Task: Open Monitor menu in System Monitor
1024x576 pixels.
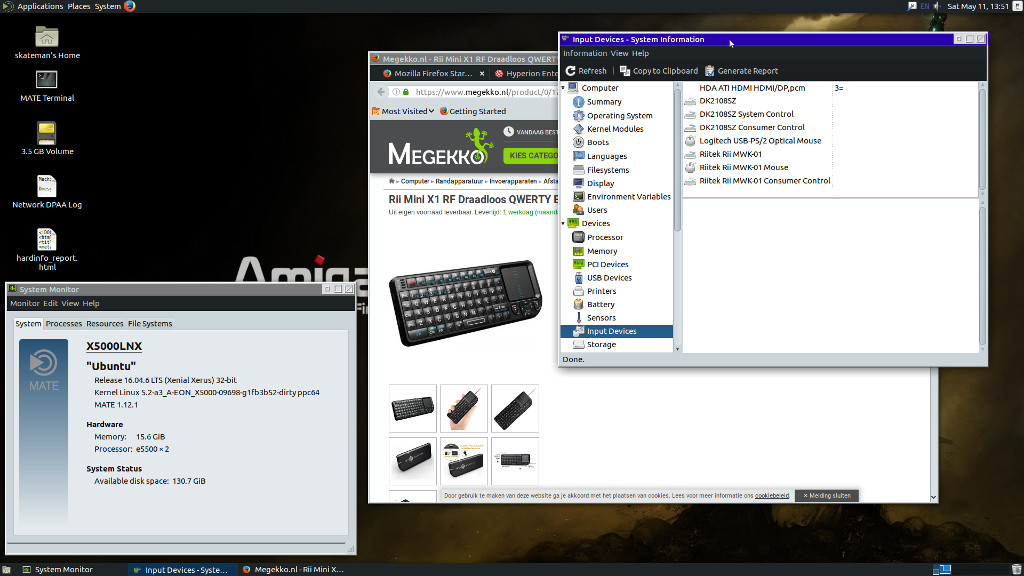Action: tap(24, 304)
